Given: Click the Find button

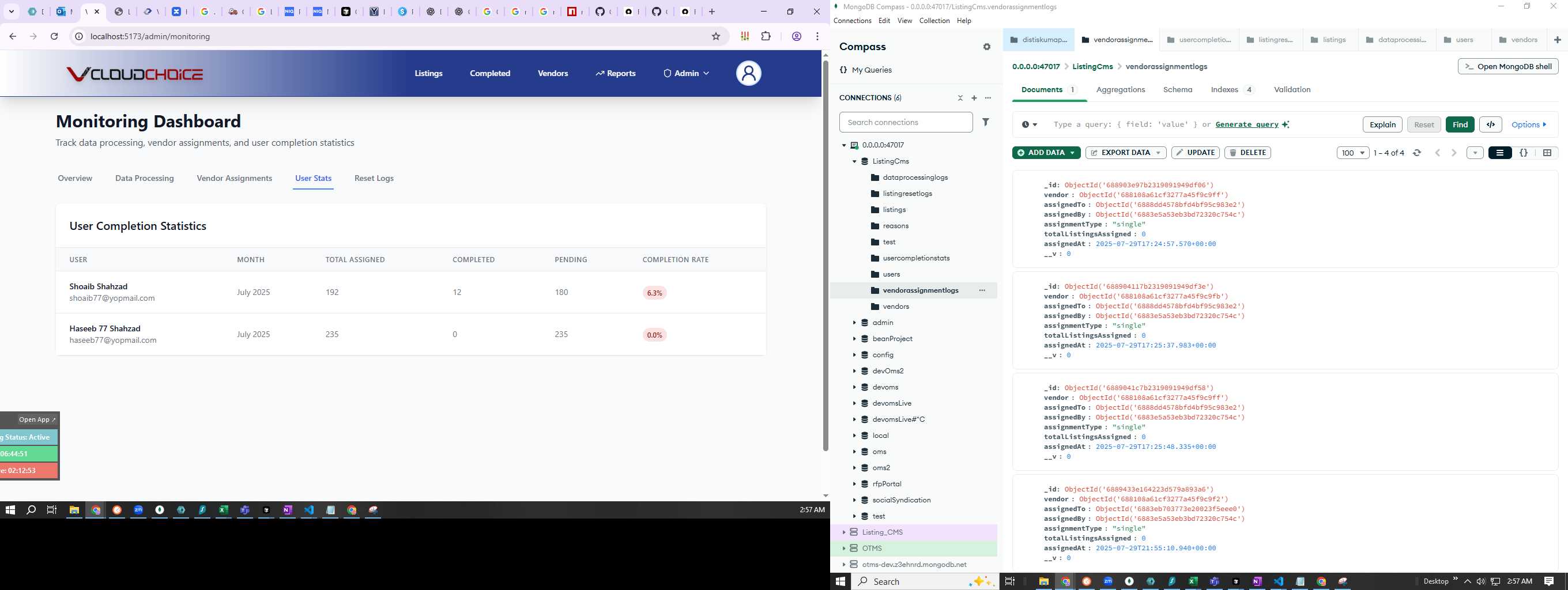Looking at the screenshot, I should (x=1460, y=124).
